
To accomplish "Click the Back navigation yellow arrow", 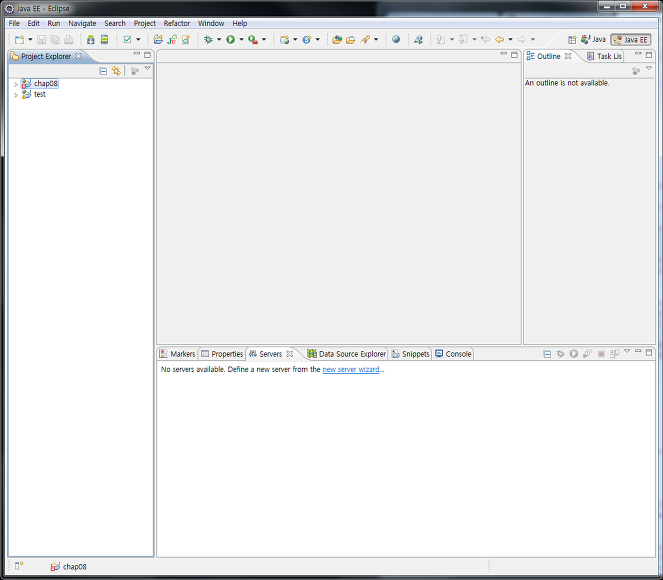I will (499, 40).
